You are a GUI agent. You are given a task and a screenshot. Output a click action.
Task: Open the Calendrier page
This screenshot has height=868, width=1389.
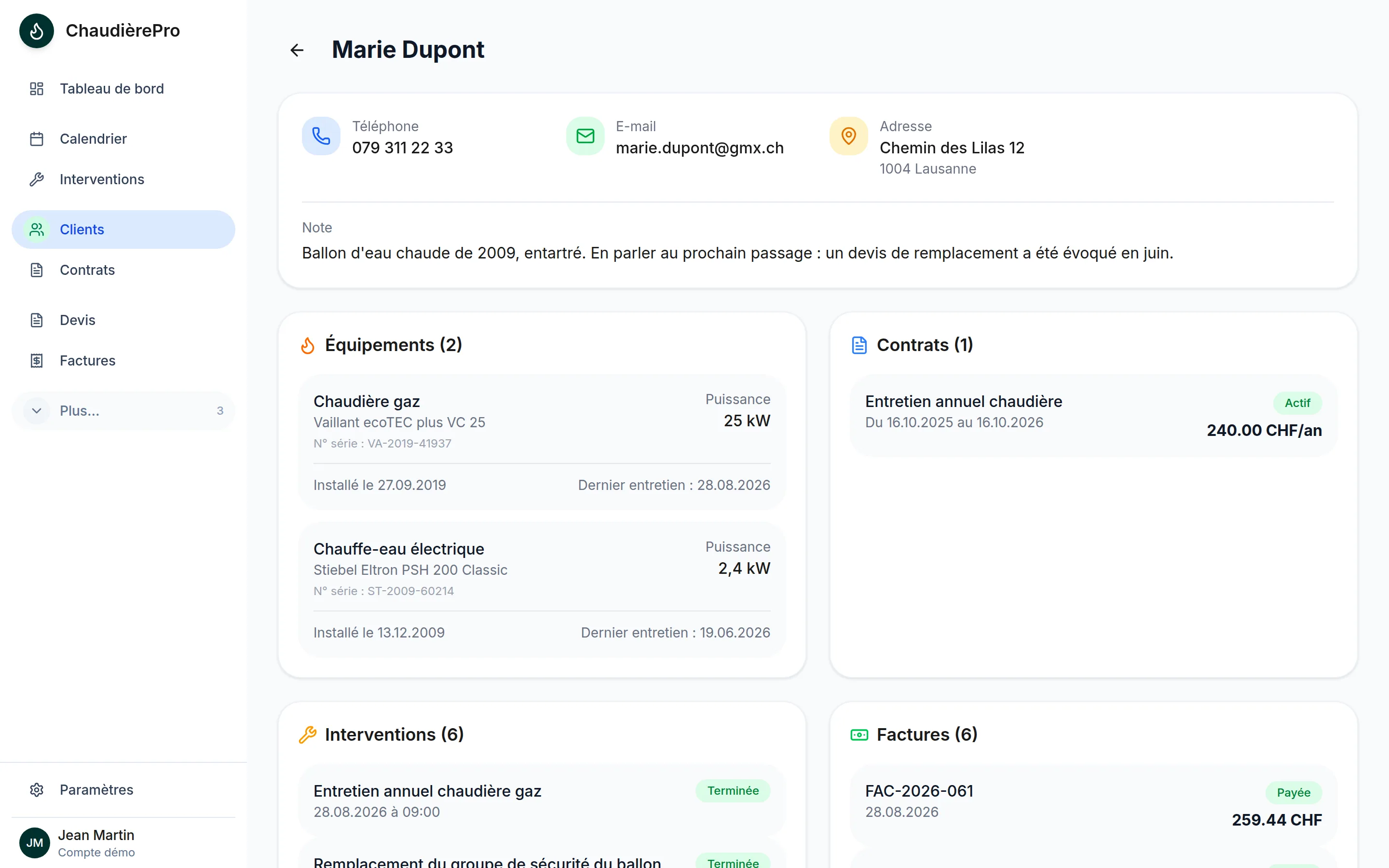pos(123,139)
